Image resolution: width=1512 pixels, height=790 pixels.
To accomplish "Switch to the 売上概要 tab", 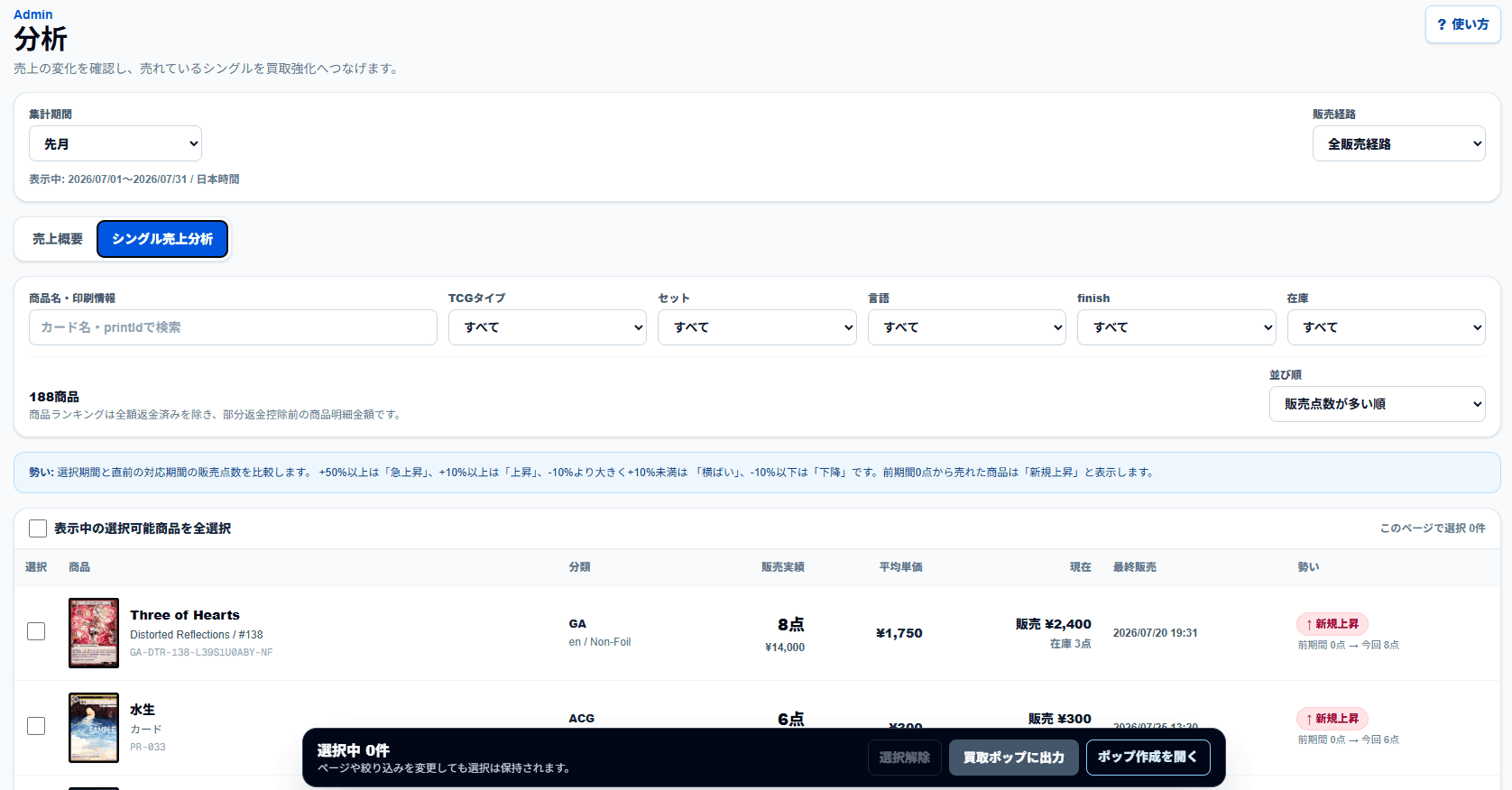I will pos(58,239).
